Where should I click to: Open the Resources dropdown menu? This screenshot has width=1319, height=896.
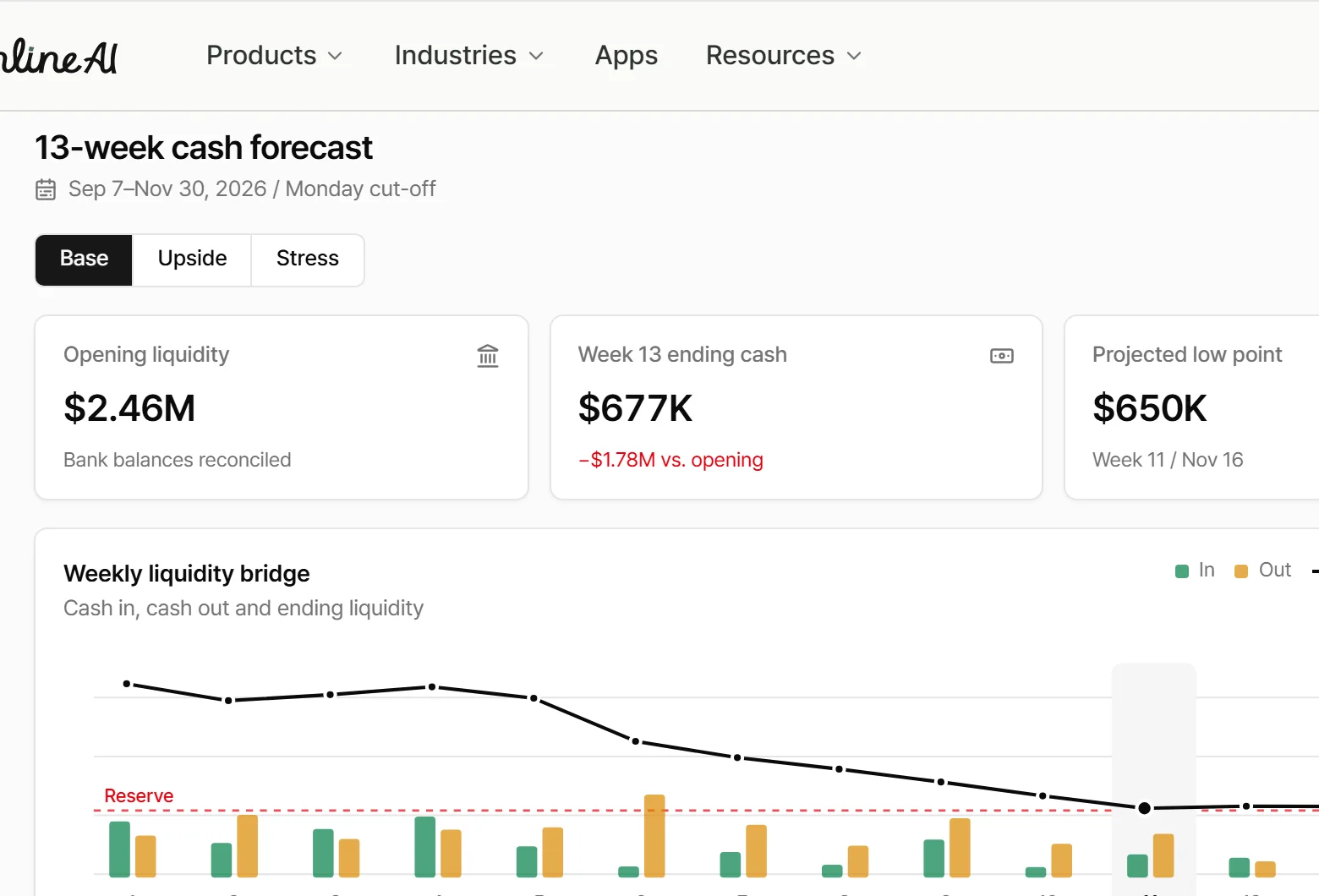784,56
